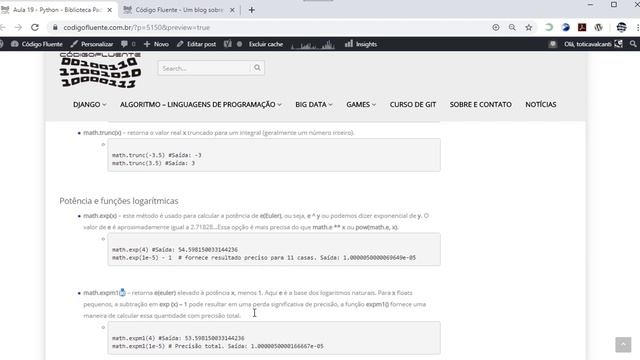Click the site Search input field
The image size is (640, 360).
coord(204,68)
